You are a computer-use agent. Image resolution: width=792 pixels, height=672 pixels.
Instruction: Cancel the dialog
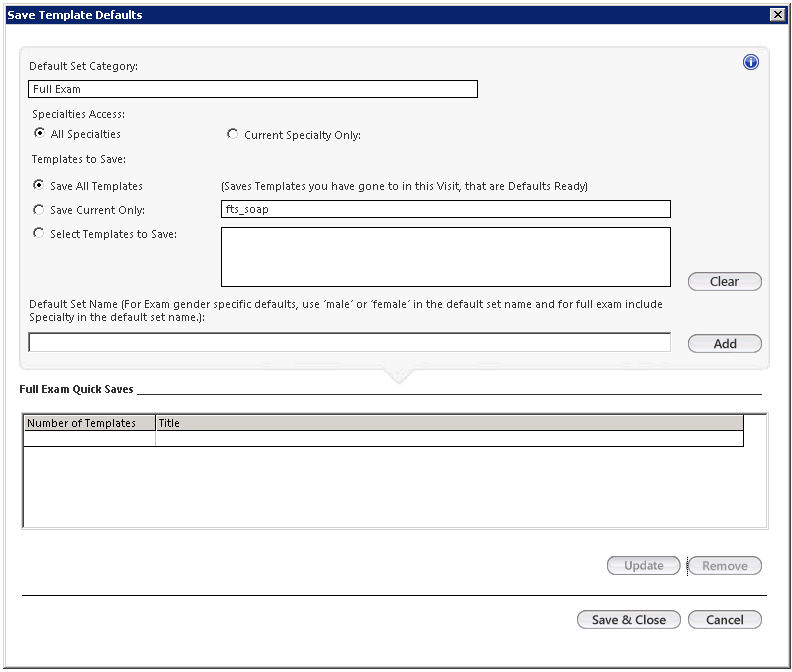coord(725,619)
